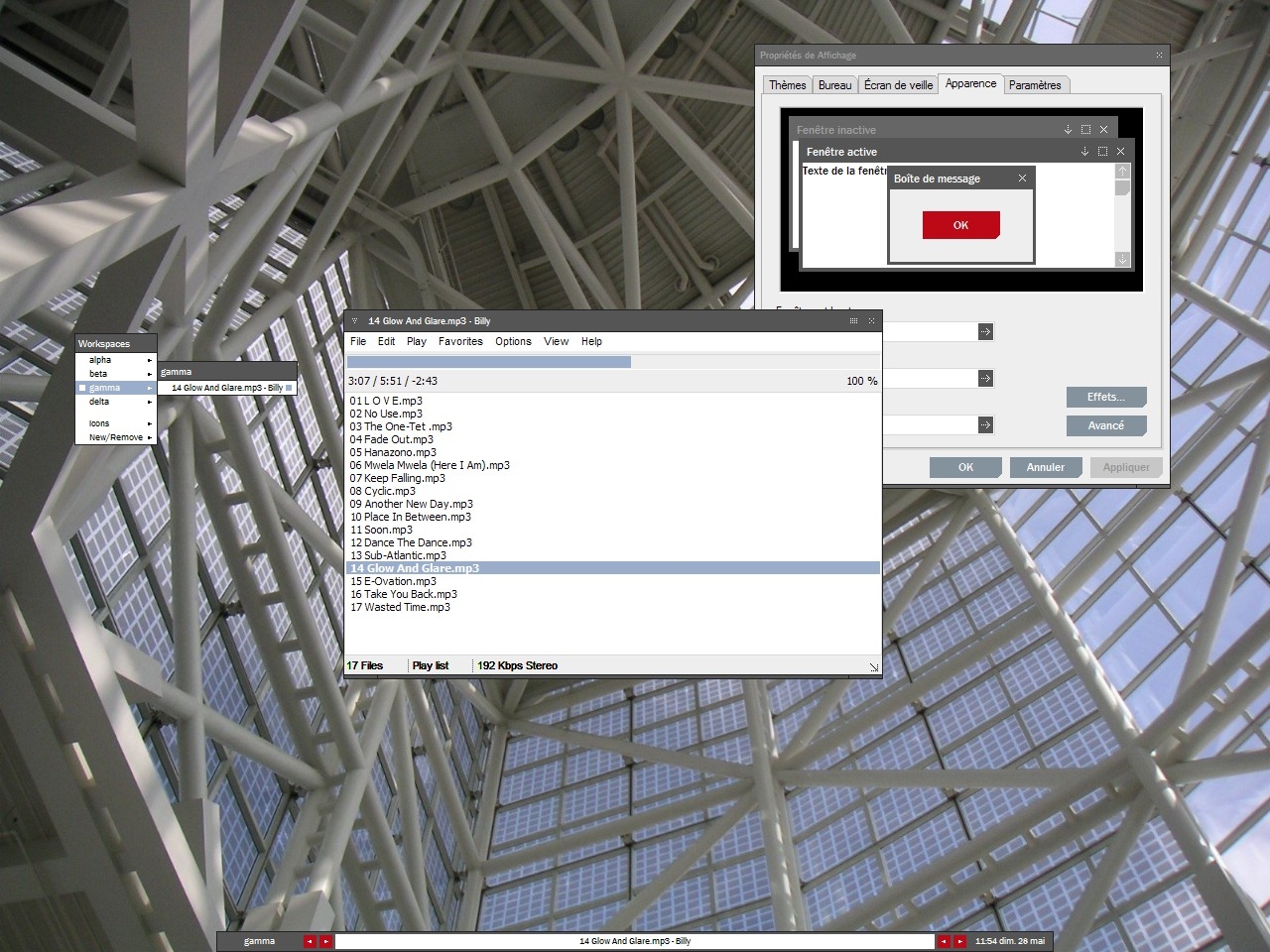This screenshot has height=952, width=1270.
Task: Click the scroll-down arrow in the preview window
Action: [1123, 259]
